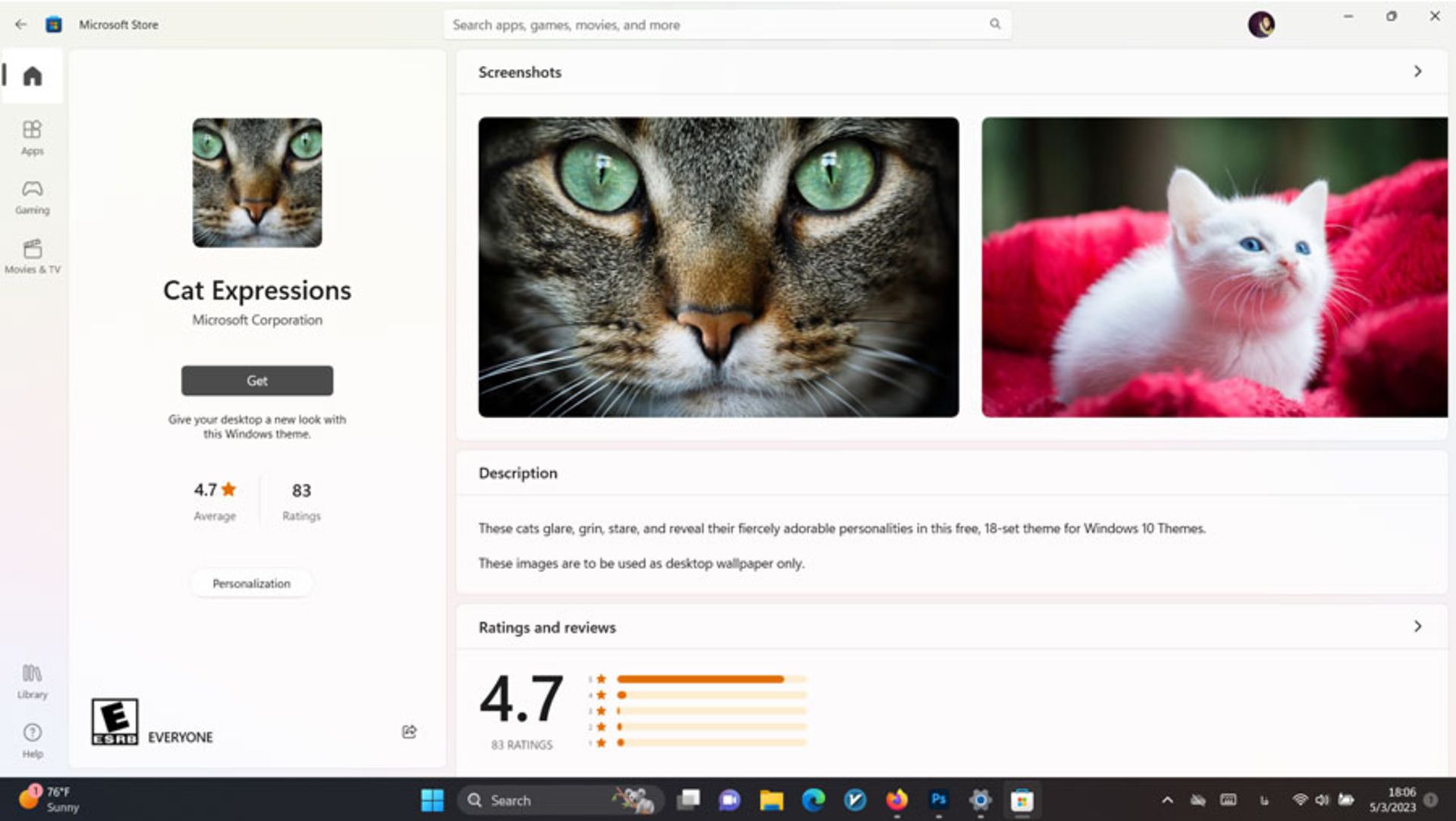
Task: Click the 1-star rating bar
Action: pyautogui.click(x=711, y=743)
